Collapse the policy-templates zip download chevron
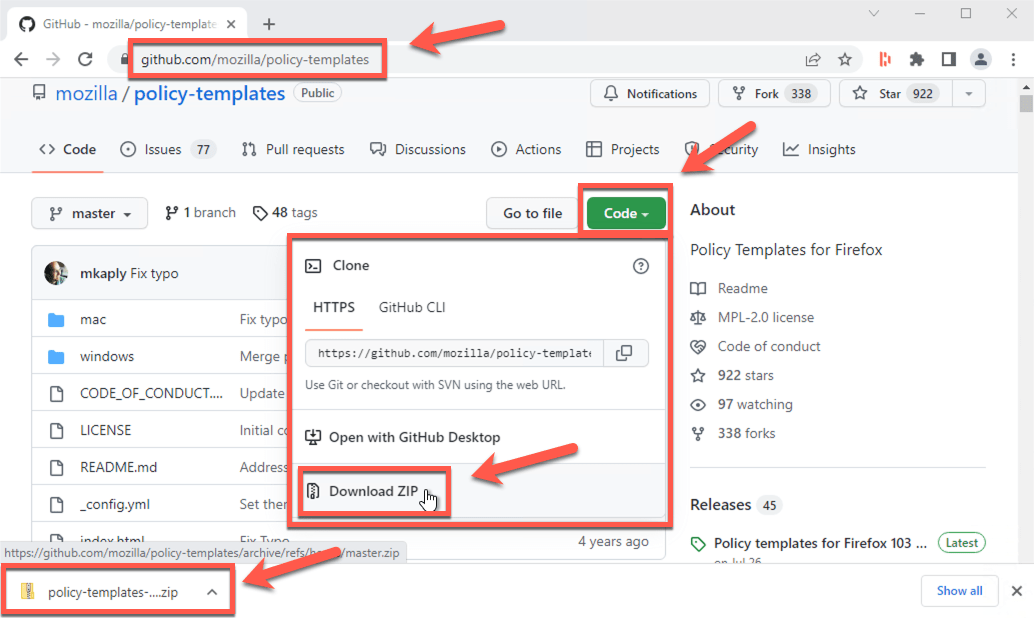The image size is (1034, 618). click(x=211, y=591)
